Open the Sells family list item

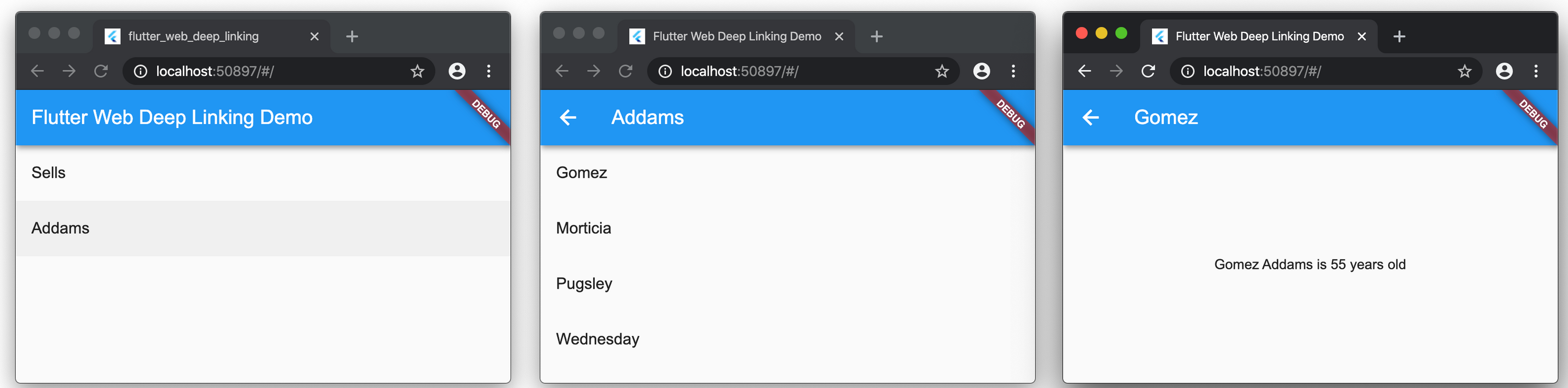coord(263,173)
